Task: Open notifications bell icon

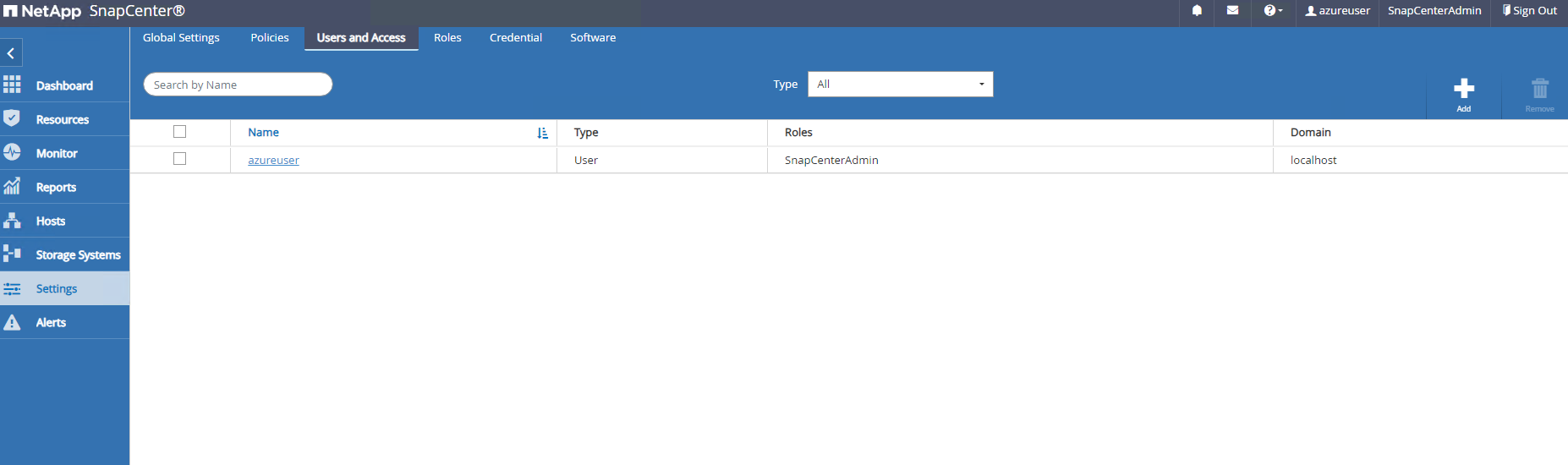Action: (1197, 11)
